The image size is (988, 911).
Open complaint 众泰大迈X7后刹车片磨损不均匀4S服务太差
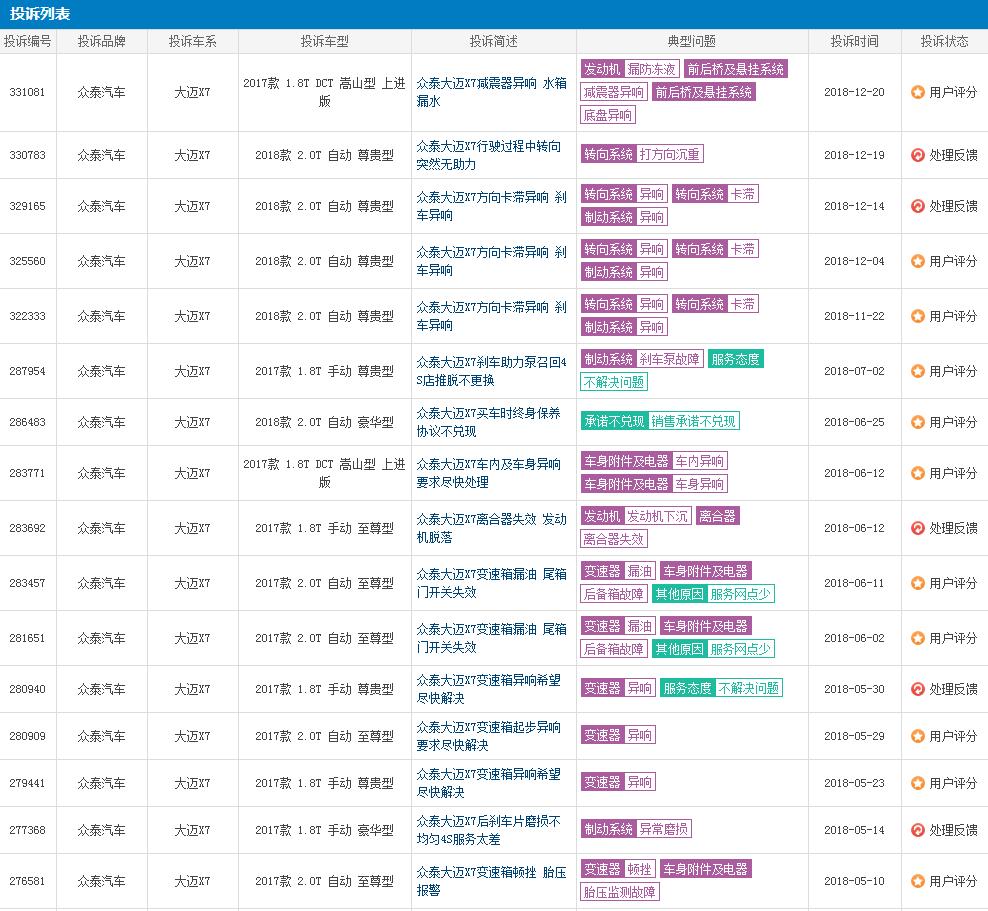pyautogui.click(x=488, y=830)
